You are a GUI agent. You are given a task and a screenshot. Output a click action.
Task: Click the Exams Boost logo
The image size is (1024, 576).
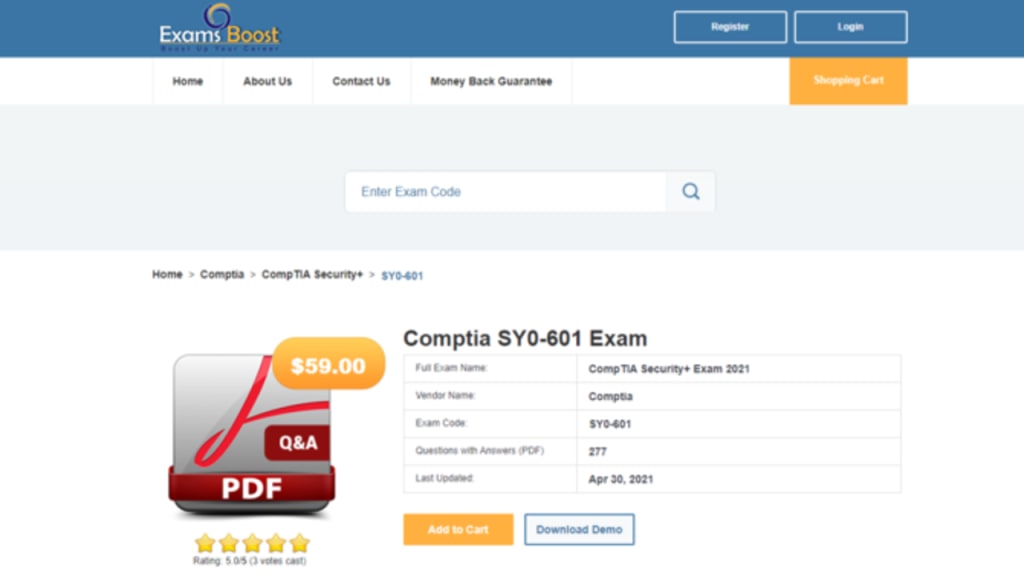tap(219, 27)
